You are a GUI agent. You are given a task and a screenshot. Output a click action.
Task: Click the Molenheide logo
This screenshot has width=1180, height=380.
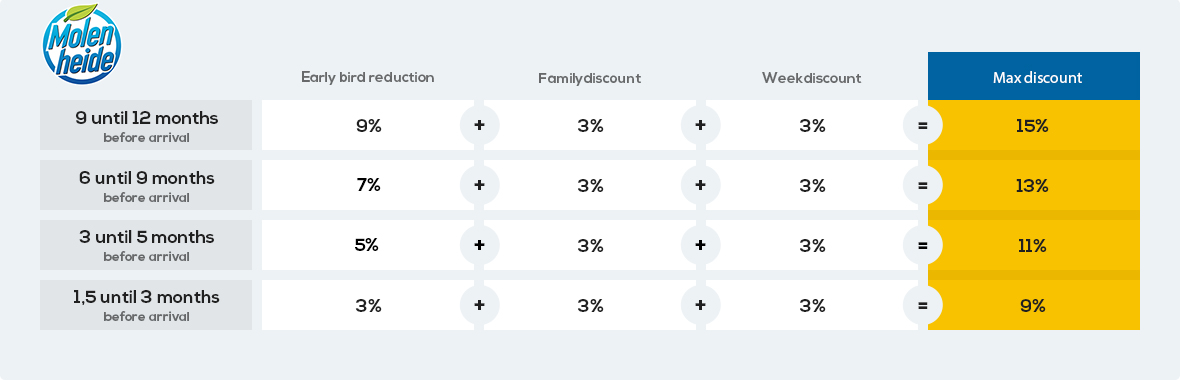[x=82, y=44]
